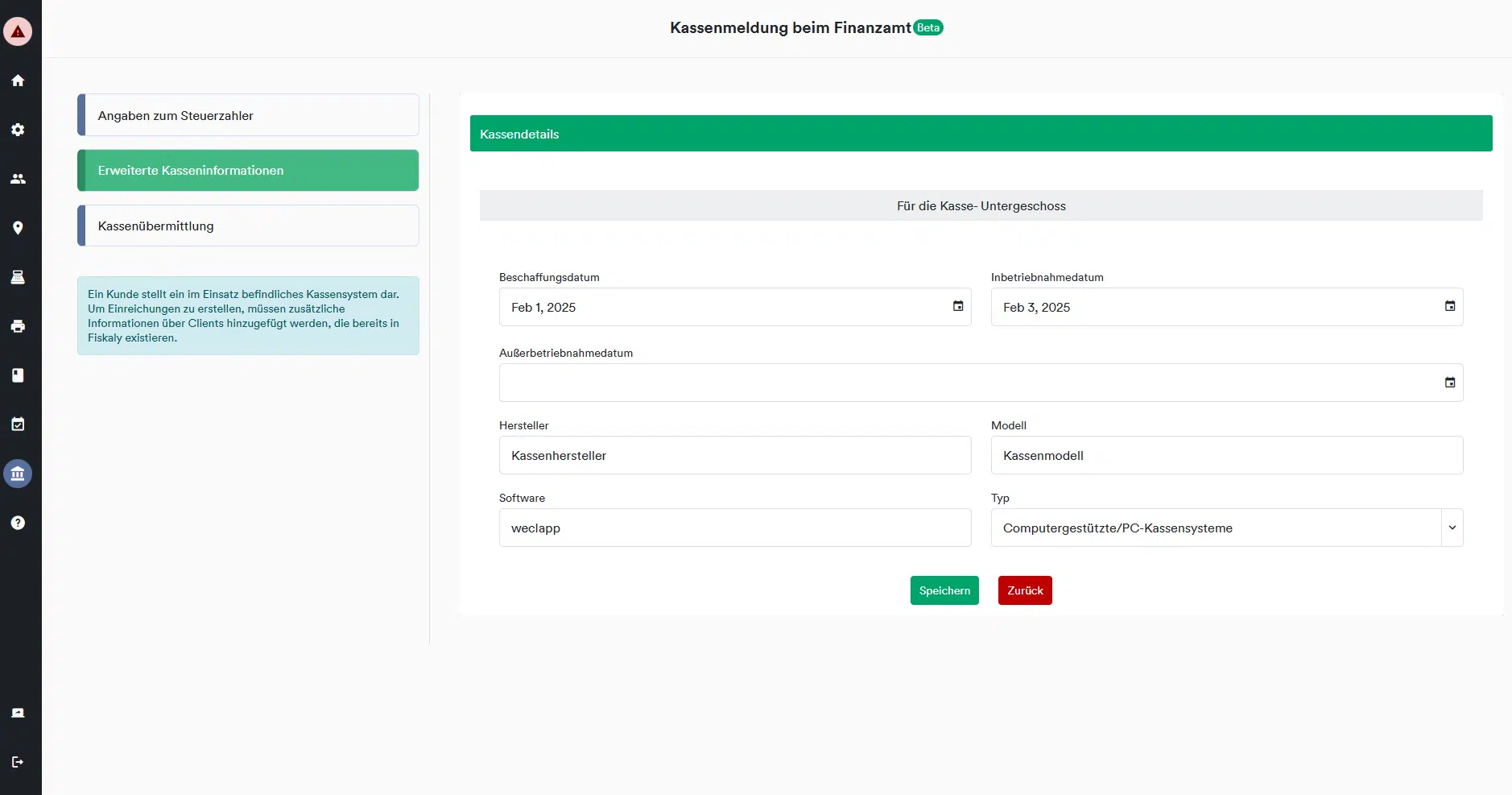The width and height of the screenshot is (1512, 795).
Task: Open settings gear in sidebar
Action: coord(18,130)
